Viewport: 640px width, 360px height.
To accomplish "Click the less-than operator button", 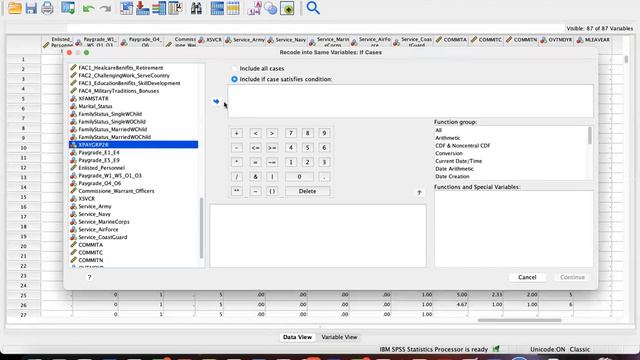I will coord(256,133).
